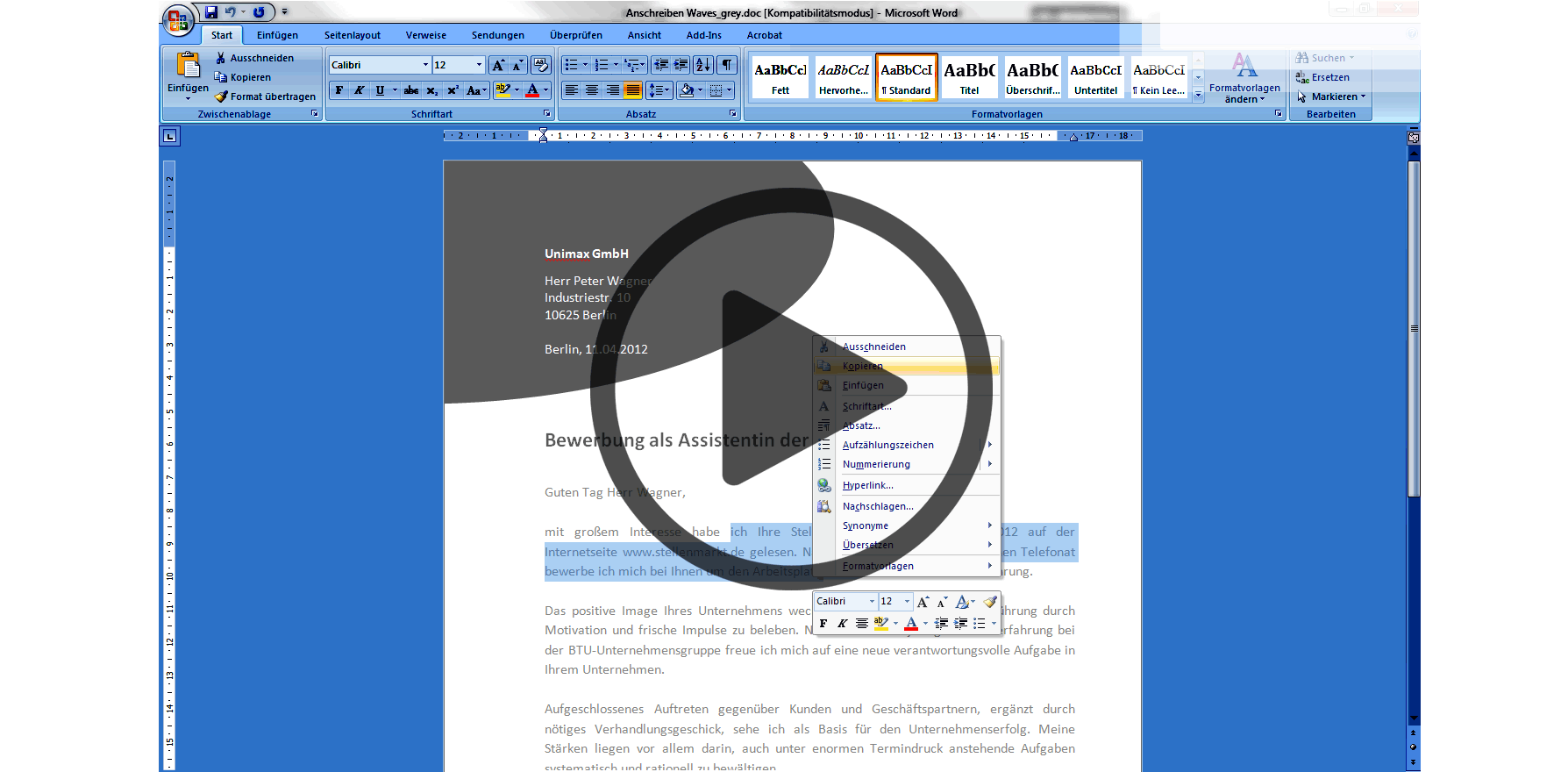Sort text with the A-Z icon
The width and height of the screenshot is (1568, 772).
[703, 65]
